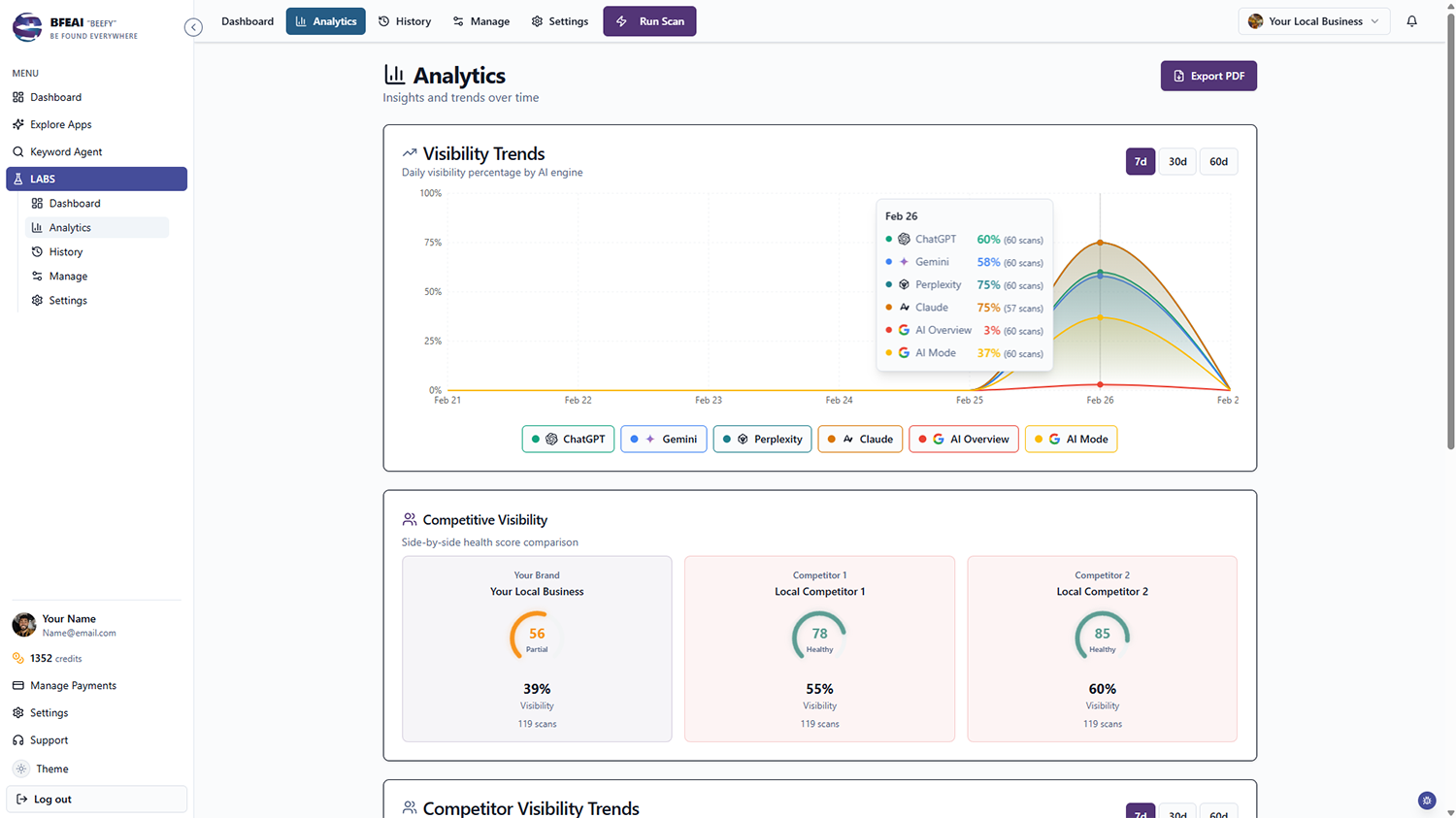Click the Manage Payments card icon
Image resolution: width=1456 pixels, height=818 pixels.
tap(18, 685)
